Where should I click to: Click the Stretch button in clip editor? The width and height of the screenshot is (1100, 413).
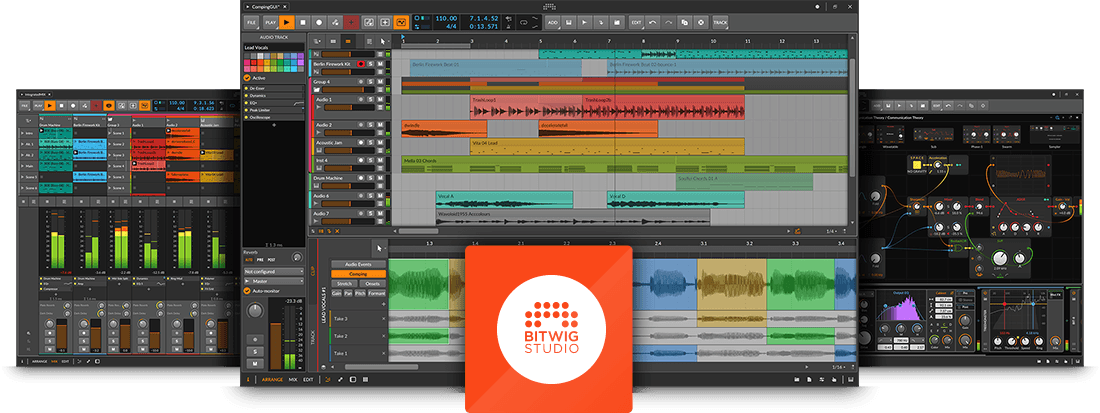342,283
